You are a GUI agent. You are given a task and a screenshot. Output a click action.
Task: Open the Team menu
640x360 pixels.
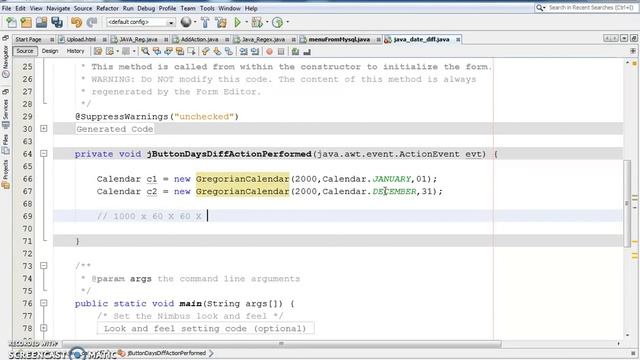tap(188, 8)
